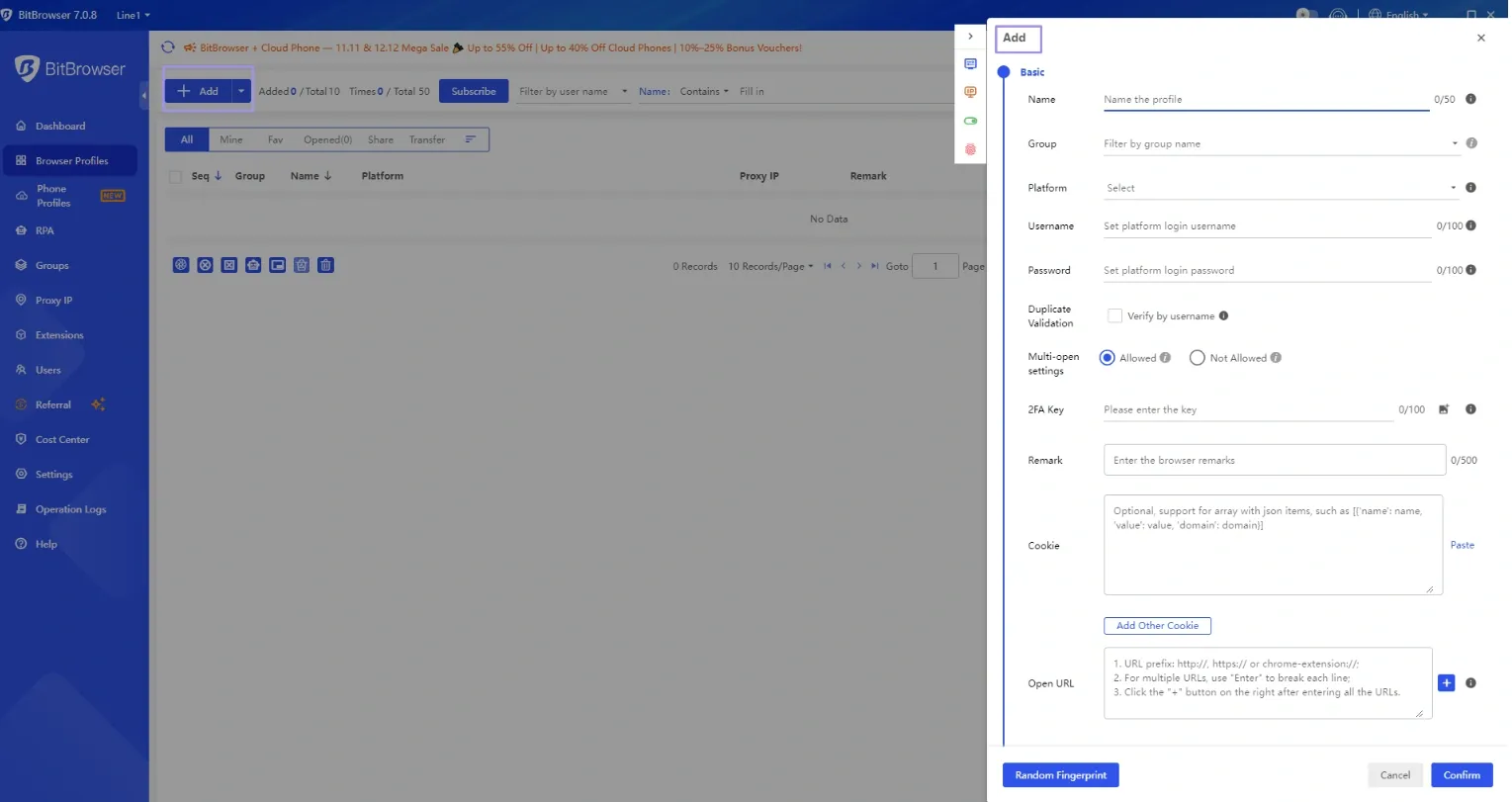
Task: Click the close-all browsers icon in batch toolbar
Action: [205, 265]
